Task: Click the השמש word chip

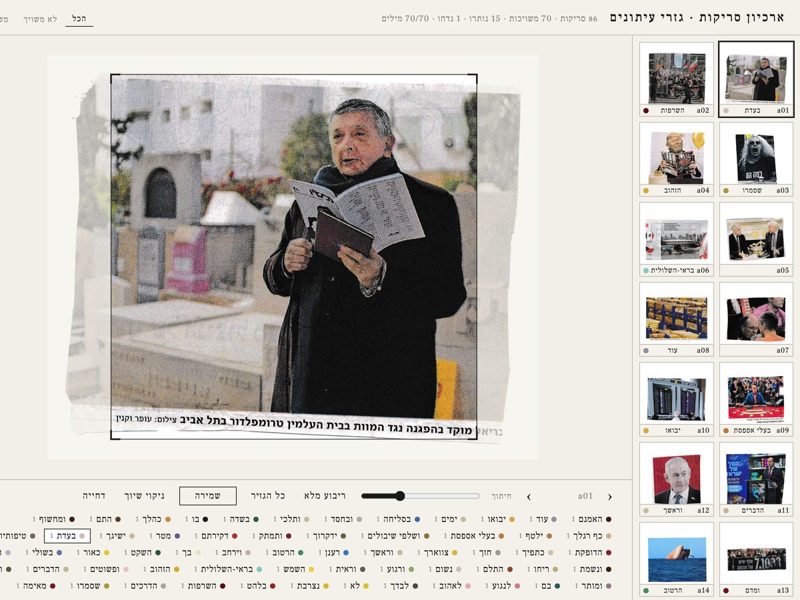Action: [x=296, y=569]
